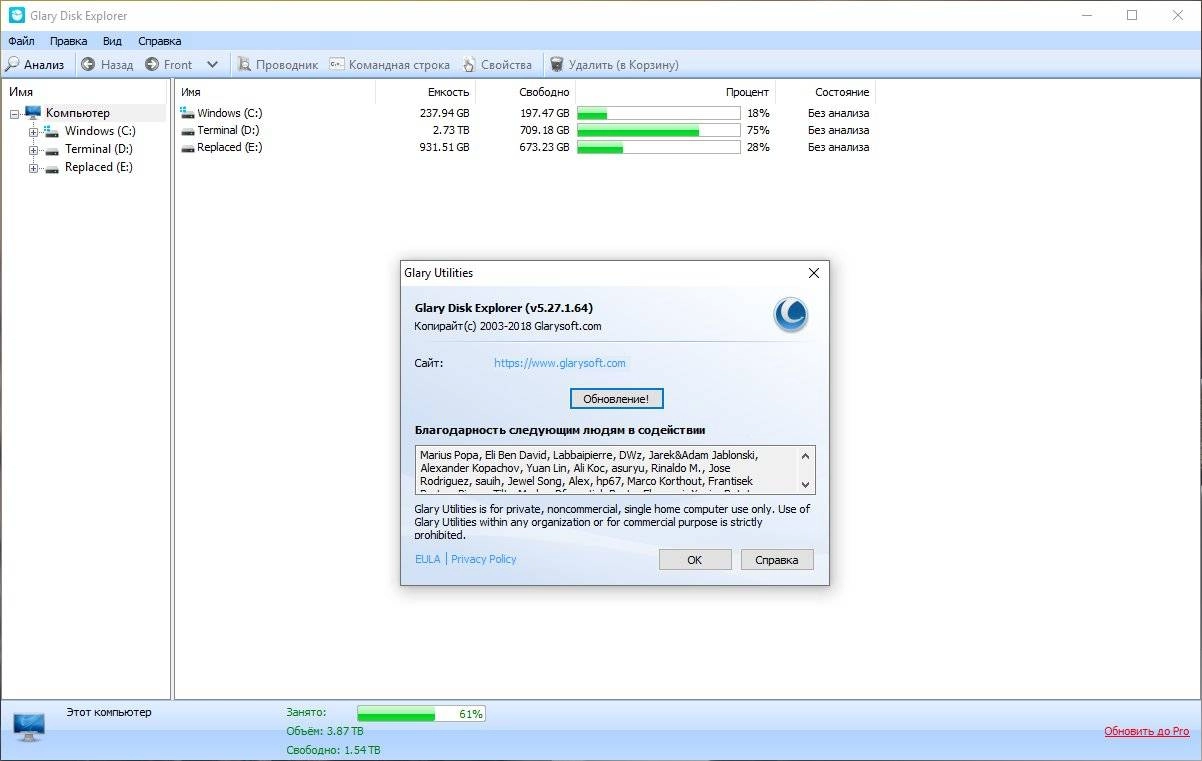Click the Replaced (E:) drive icon in list
Viewport: 1202px width, 761px height.
(188, 147)
